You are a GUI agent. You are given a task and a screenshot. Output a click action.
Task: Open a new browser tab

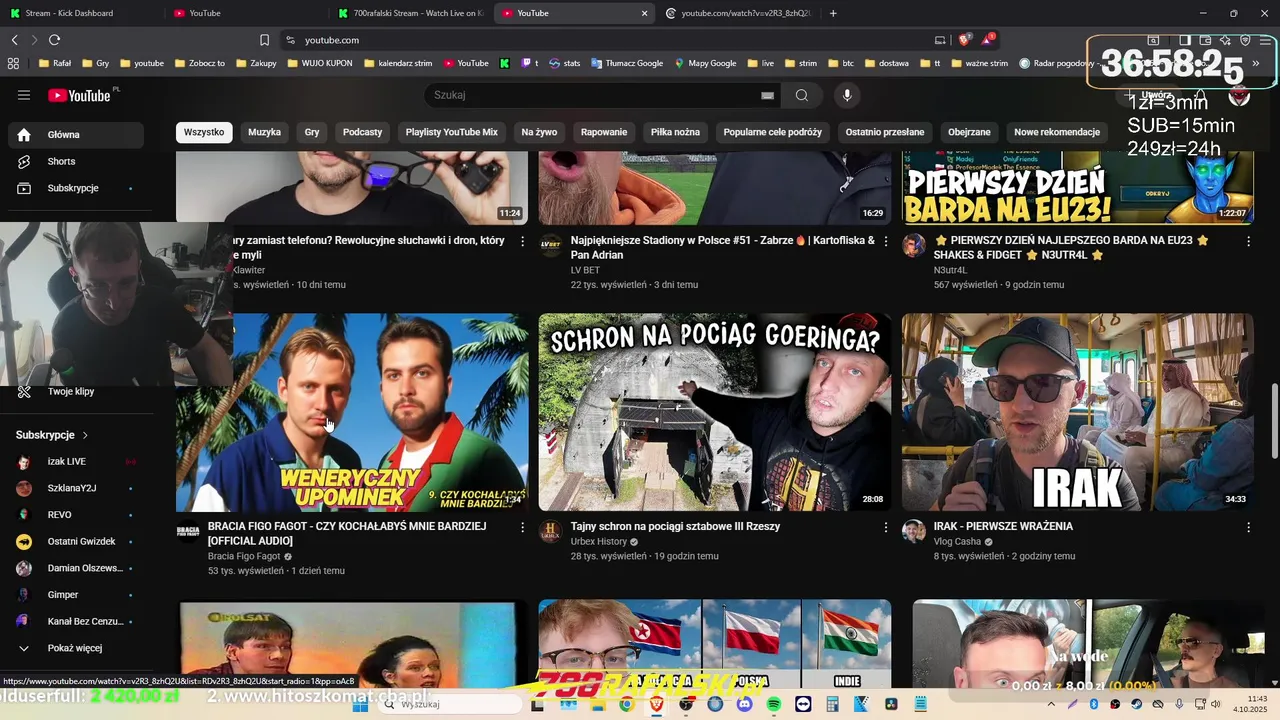833,13
